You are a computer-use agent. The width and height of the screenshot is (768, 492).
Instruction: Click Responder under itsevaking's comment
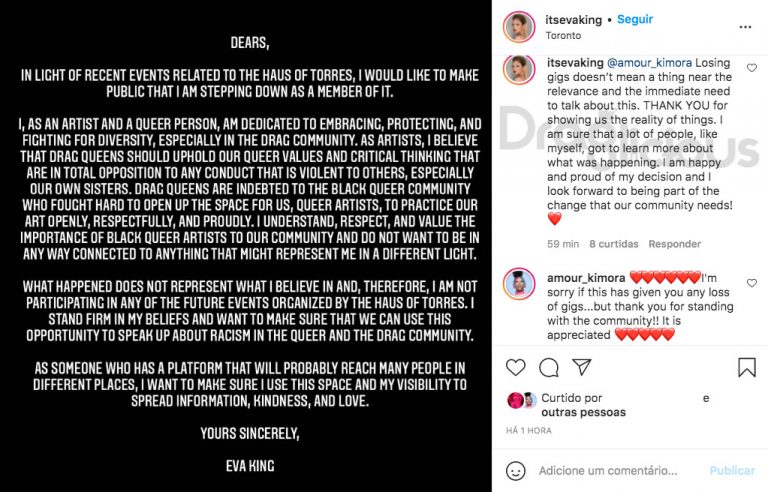(x=674, y=244)
